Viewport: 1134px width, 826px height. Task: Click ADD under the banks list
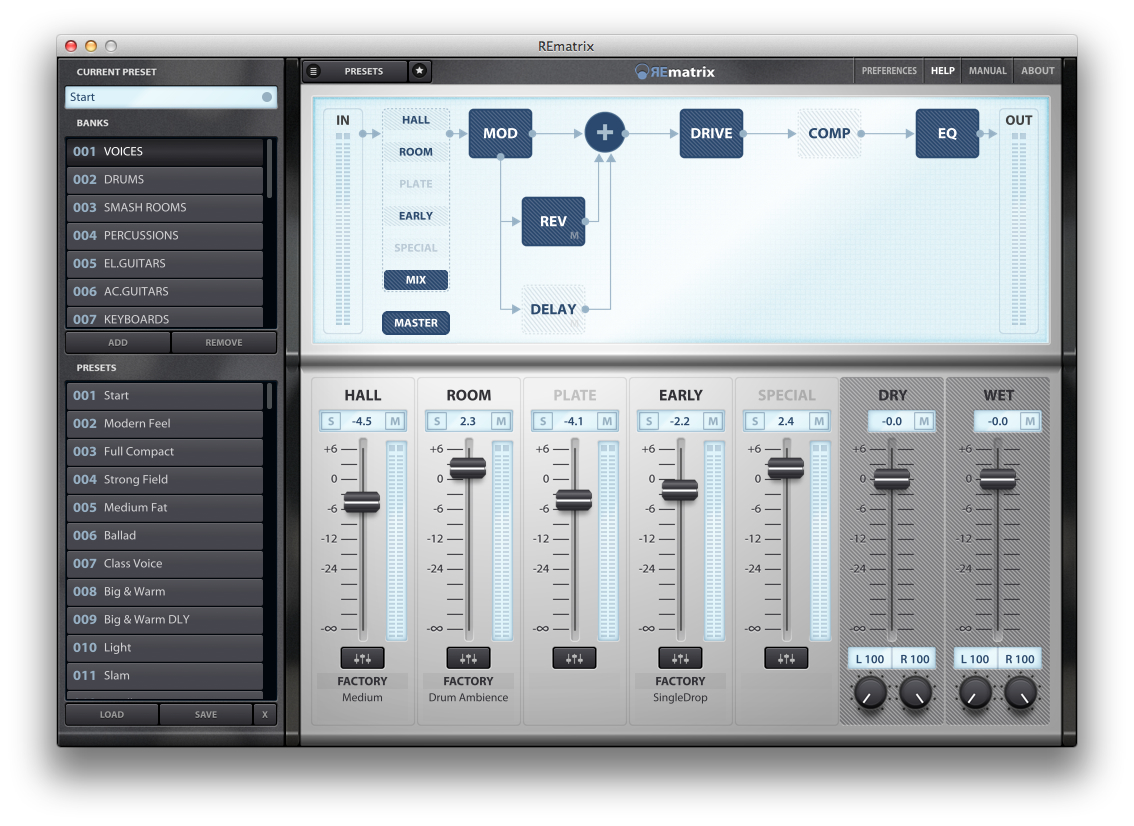click(117, 342)
